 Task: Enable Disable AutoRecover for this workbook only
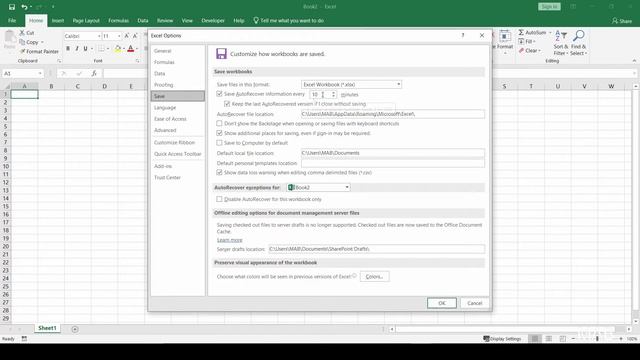[219, 199]
